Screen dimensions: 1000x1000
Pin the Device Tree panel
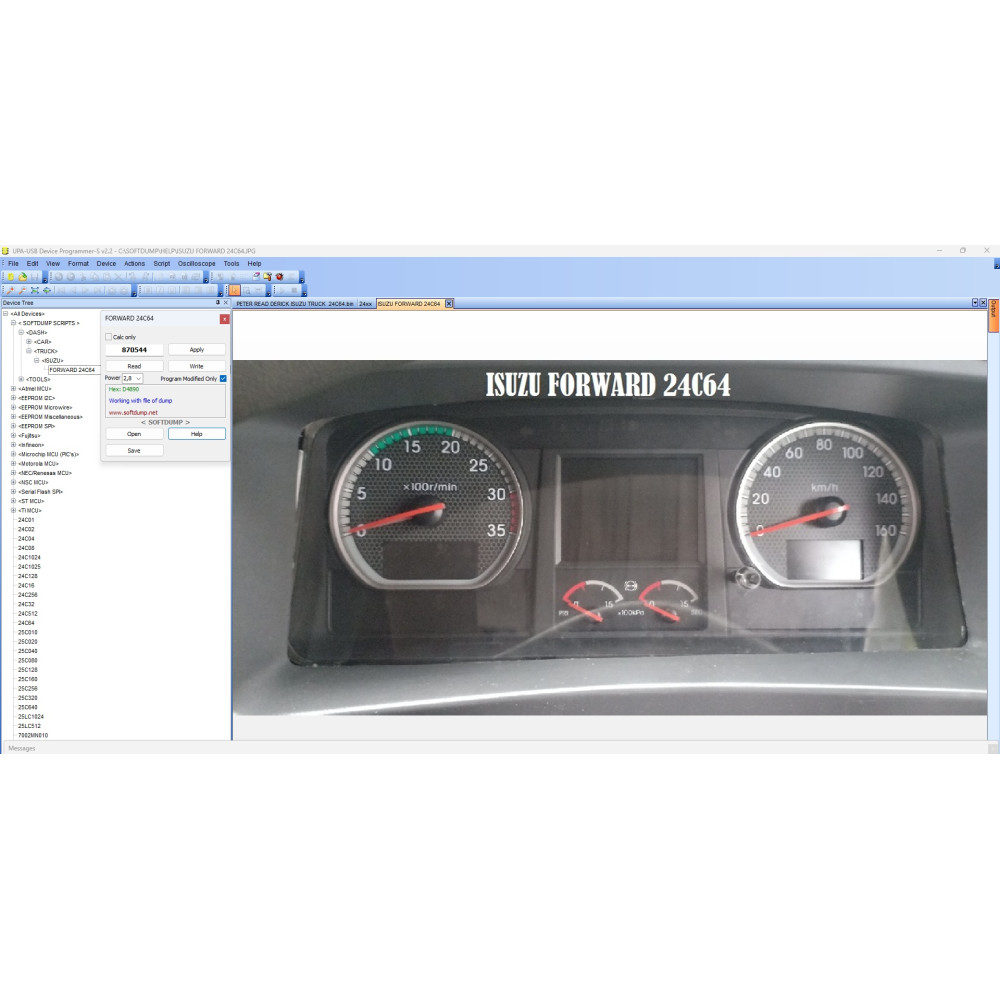tap(217, 302)
